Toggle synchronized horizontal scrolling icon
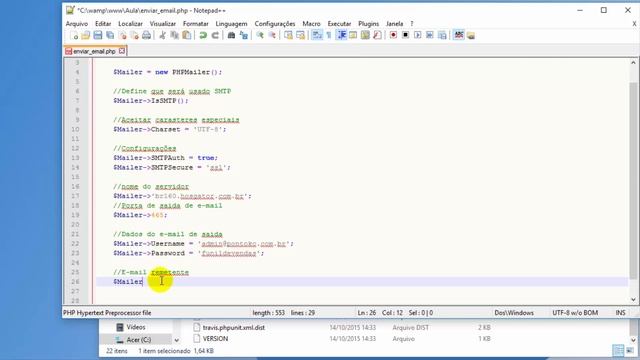Viewport: 640px width, 360px height. (300, 36)
